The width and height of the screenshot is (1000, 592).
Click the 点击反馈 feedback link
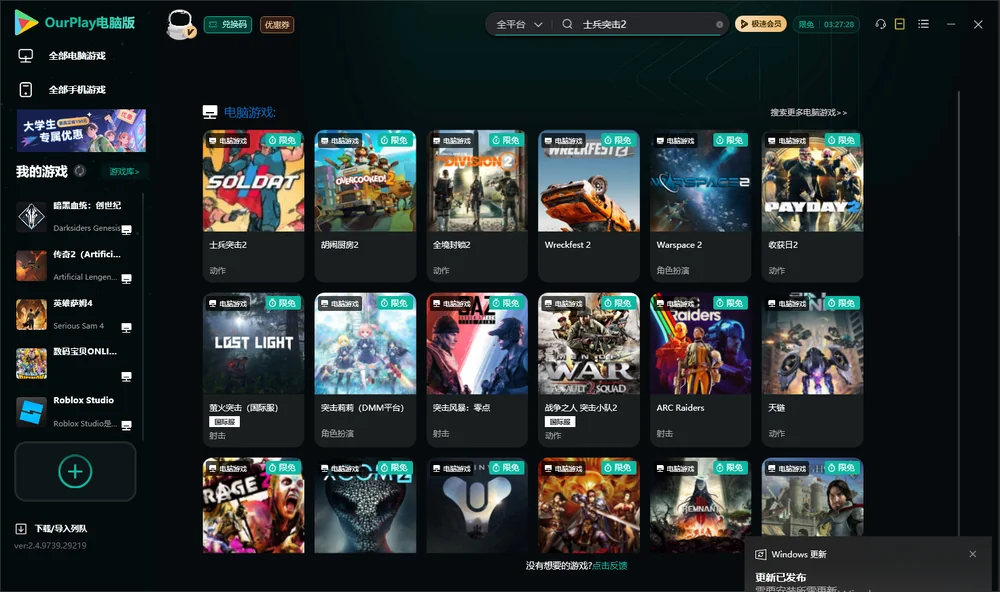(610, 566)
